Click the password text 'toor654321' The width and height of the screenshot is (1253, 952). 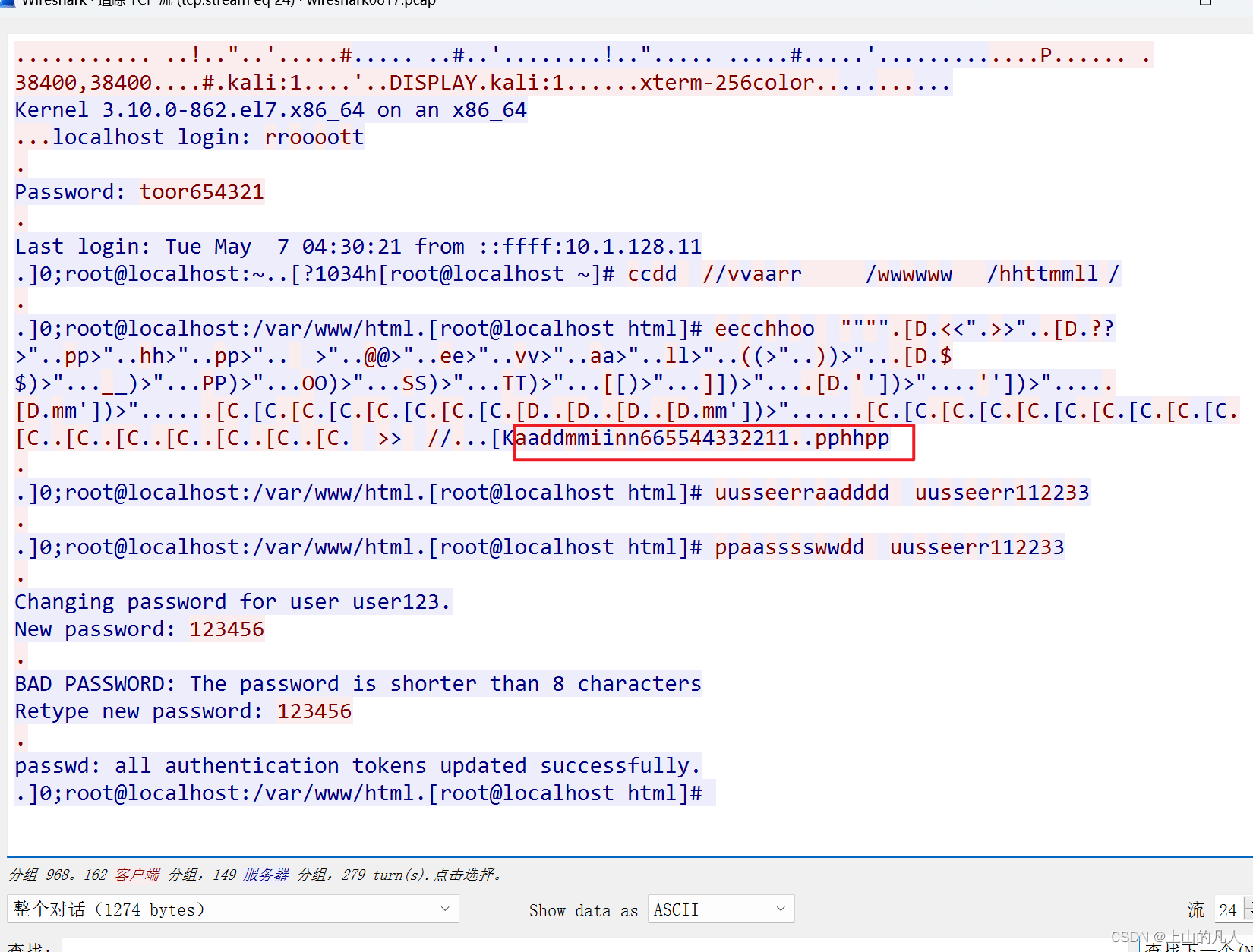(x=201, y=192)
